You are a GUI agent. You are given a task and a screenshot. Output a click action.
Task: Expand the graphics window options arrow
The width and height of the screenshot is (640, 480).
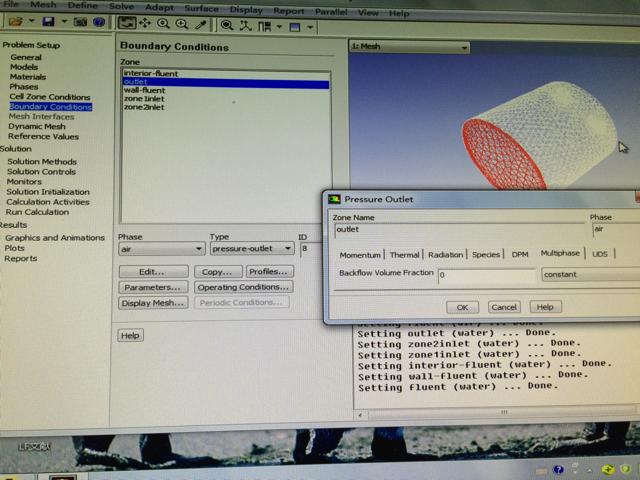310,28
